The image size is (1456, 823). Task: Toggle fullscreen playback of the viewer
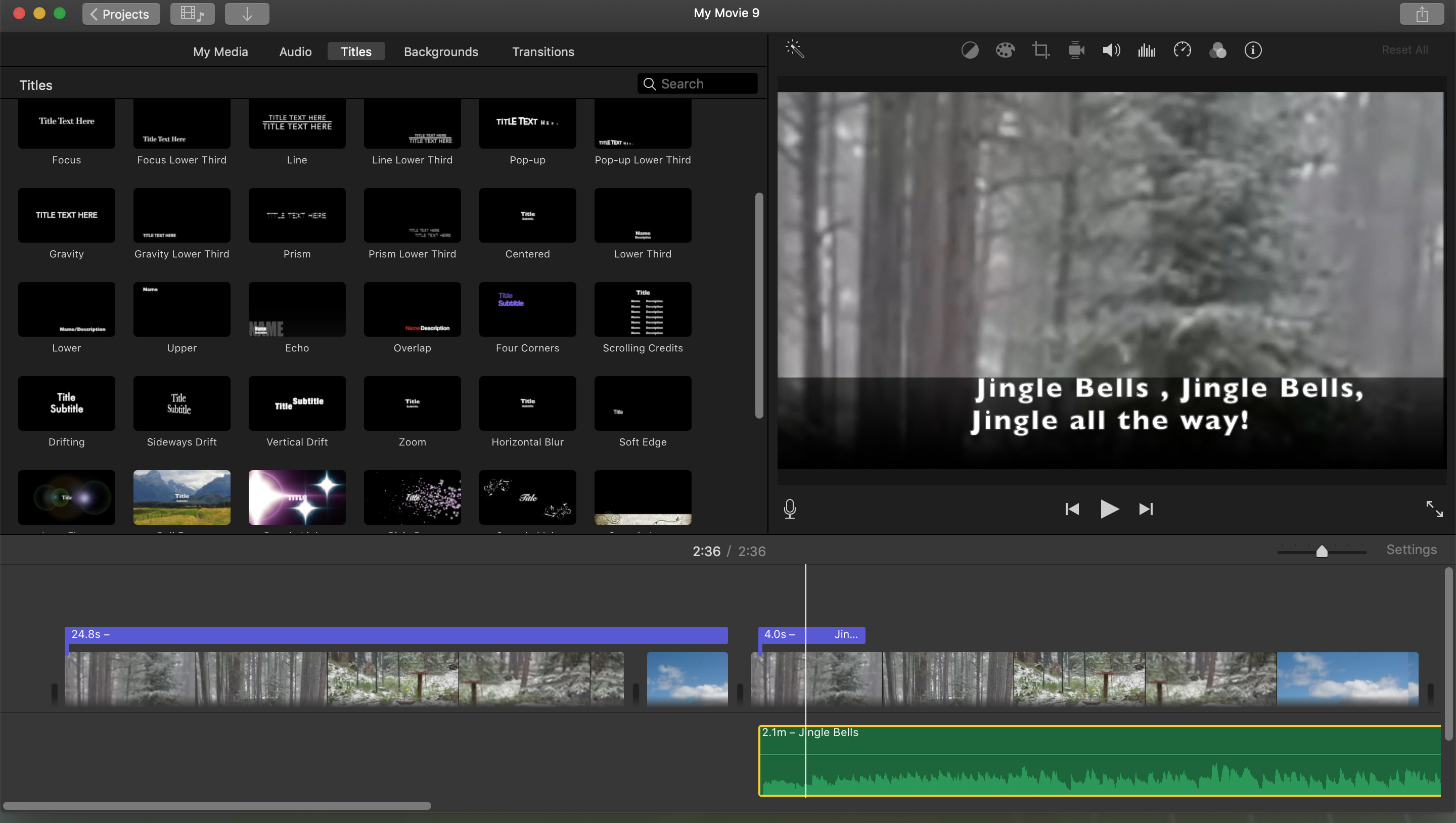[x=1434, y=509]
